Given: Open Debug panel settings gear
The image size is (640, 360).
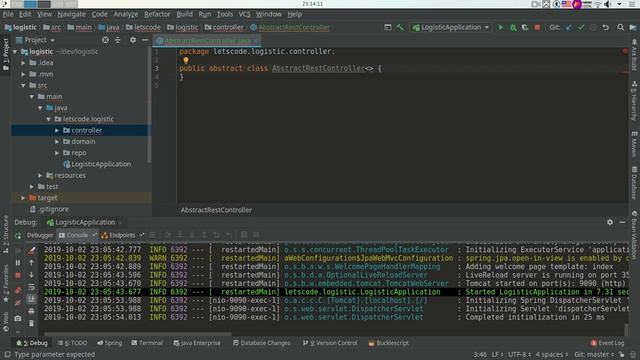Looking at the screenshot, I should point(610,222).
